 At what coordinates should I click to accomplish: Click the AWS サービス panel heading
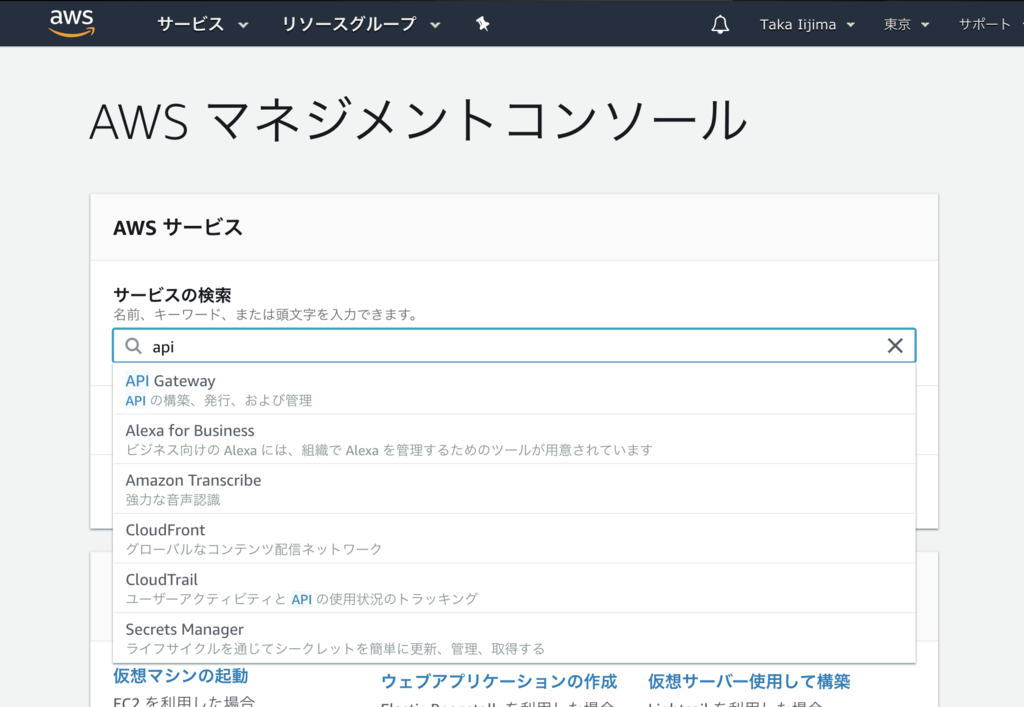click(178, 228)
